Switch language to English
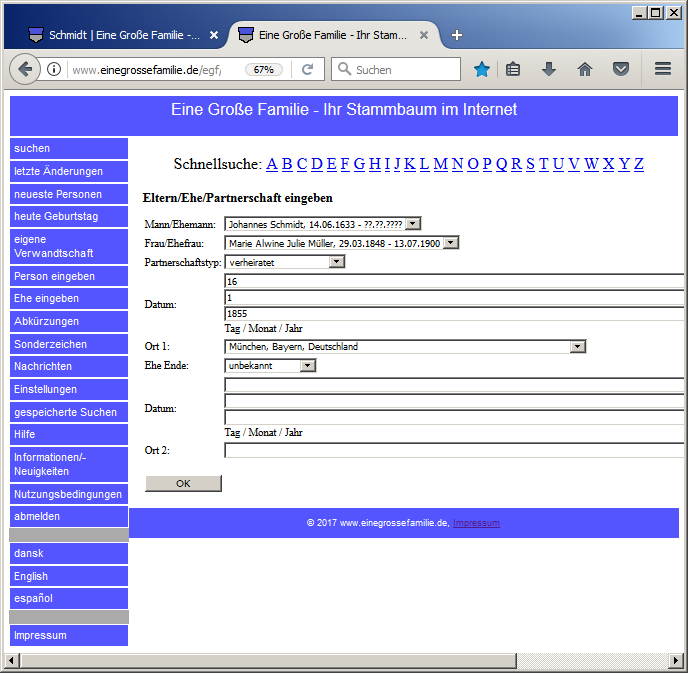The width and height of the screenshot is (688, 673). (x=69, y=576)
